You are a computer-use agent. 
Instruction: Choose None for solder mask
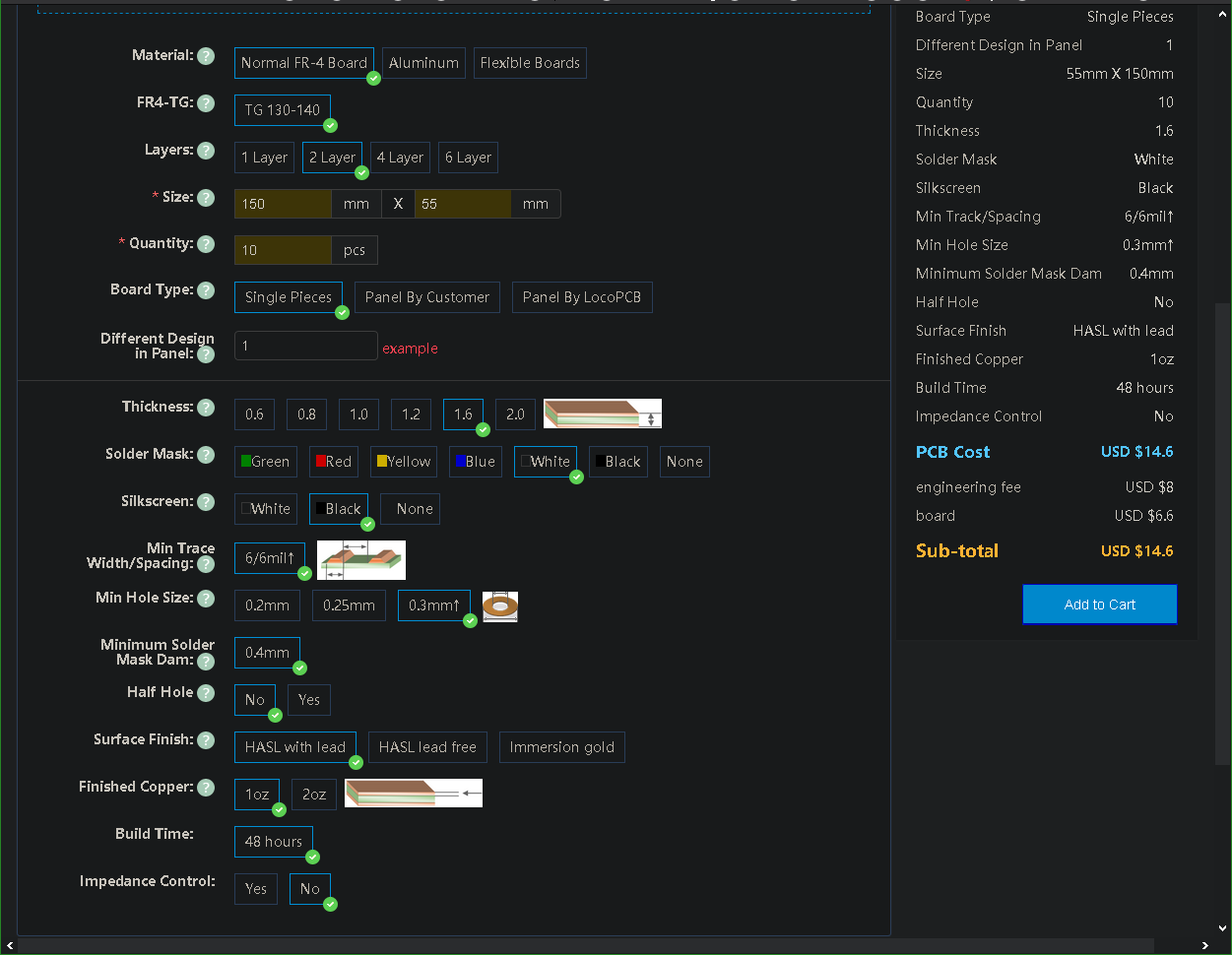(684, 462)
